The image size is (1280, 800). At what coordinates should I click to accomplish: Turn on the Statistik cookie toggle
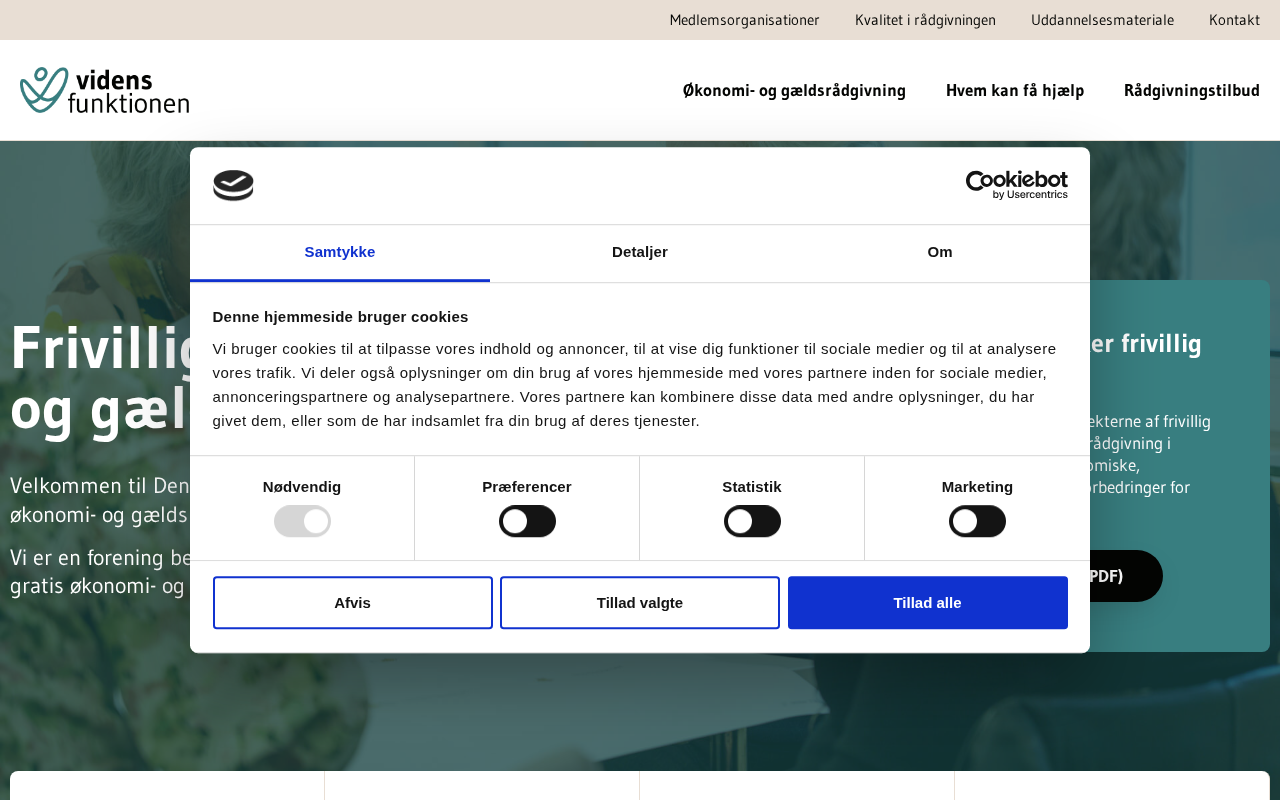pos(752,521)
